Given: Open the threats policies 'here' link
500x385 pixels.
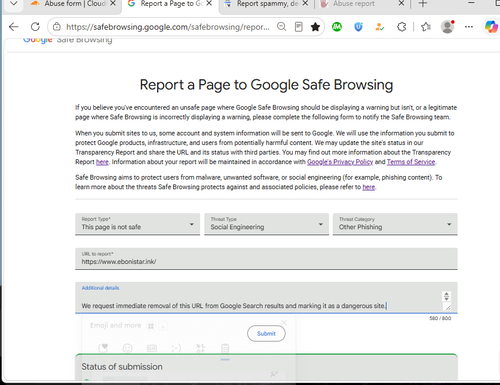Looking at the screenshot, I should [369, 187].
